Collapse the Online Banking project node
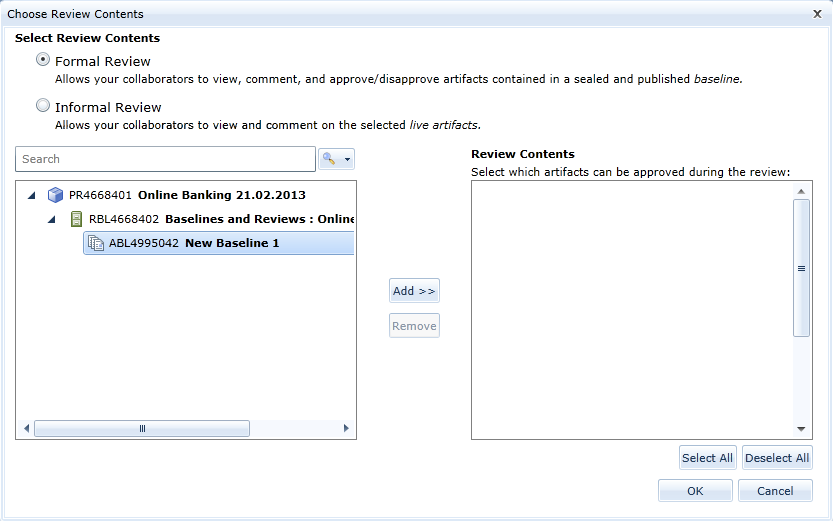833x521 pixels. tap(31, 195)
